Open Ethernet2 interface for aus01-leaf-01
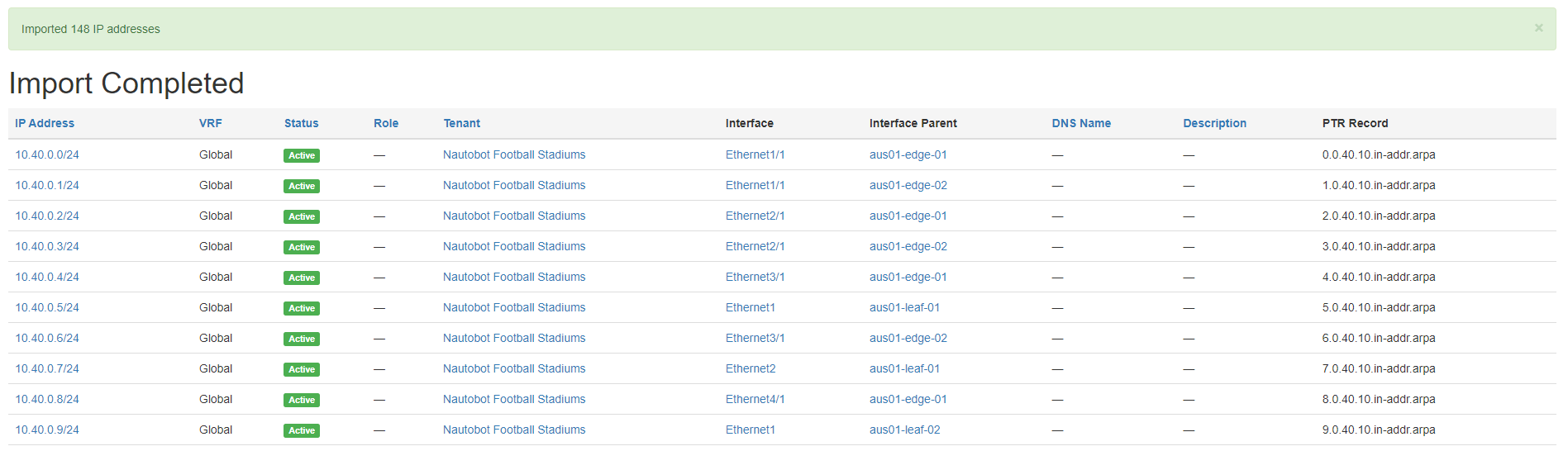 [750, 368]
